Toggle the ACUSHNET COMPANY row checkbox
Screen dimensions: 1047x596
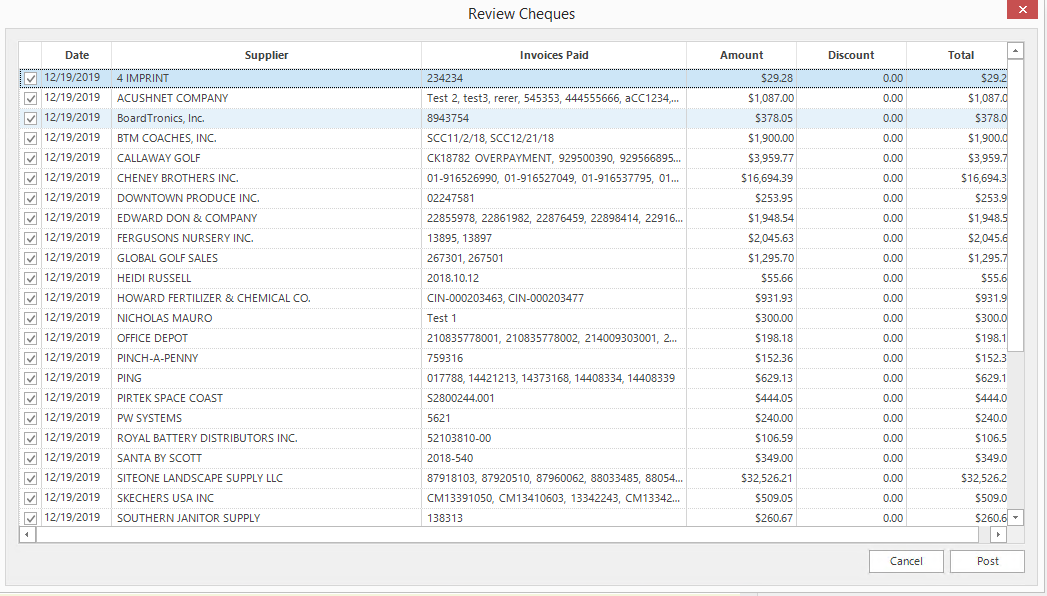30,98
